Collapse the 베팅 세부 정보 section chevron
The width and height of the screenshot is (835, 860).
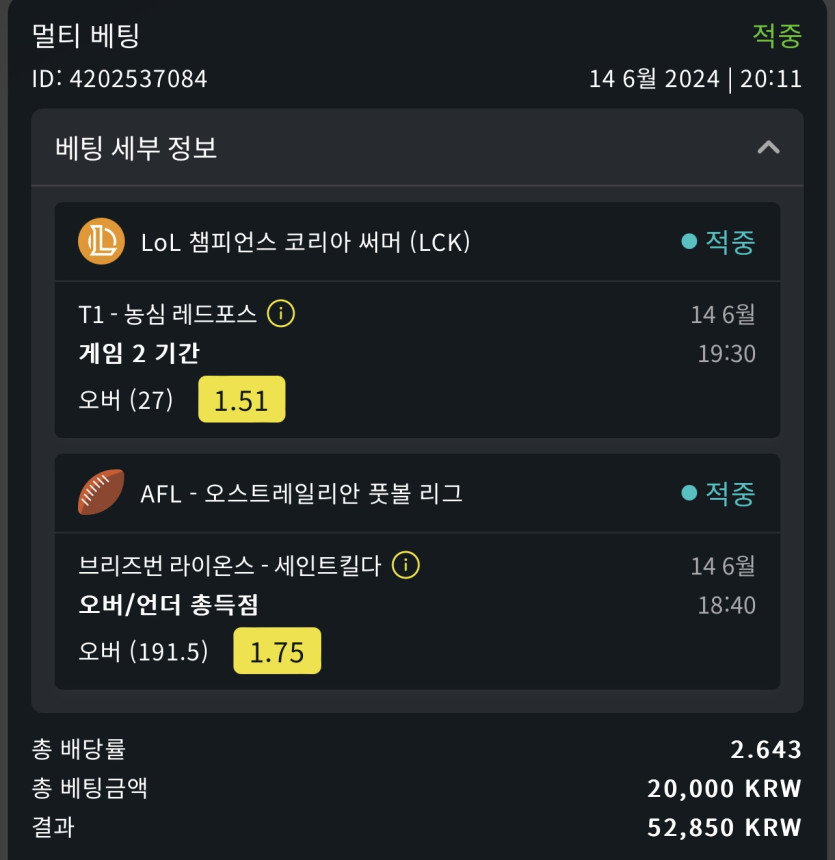pyautogui.click(x=768, y=148)
